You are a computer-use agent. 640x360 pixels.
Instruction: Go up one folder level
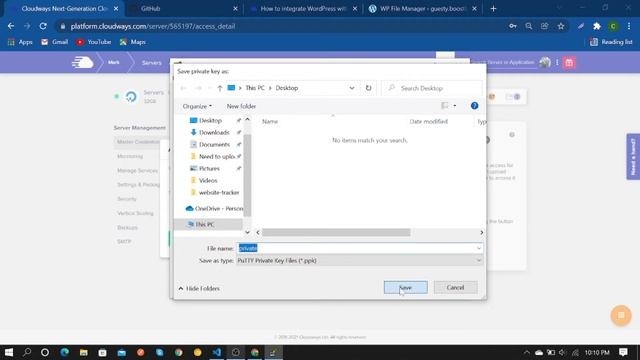(220, 88)
